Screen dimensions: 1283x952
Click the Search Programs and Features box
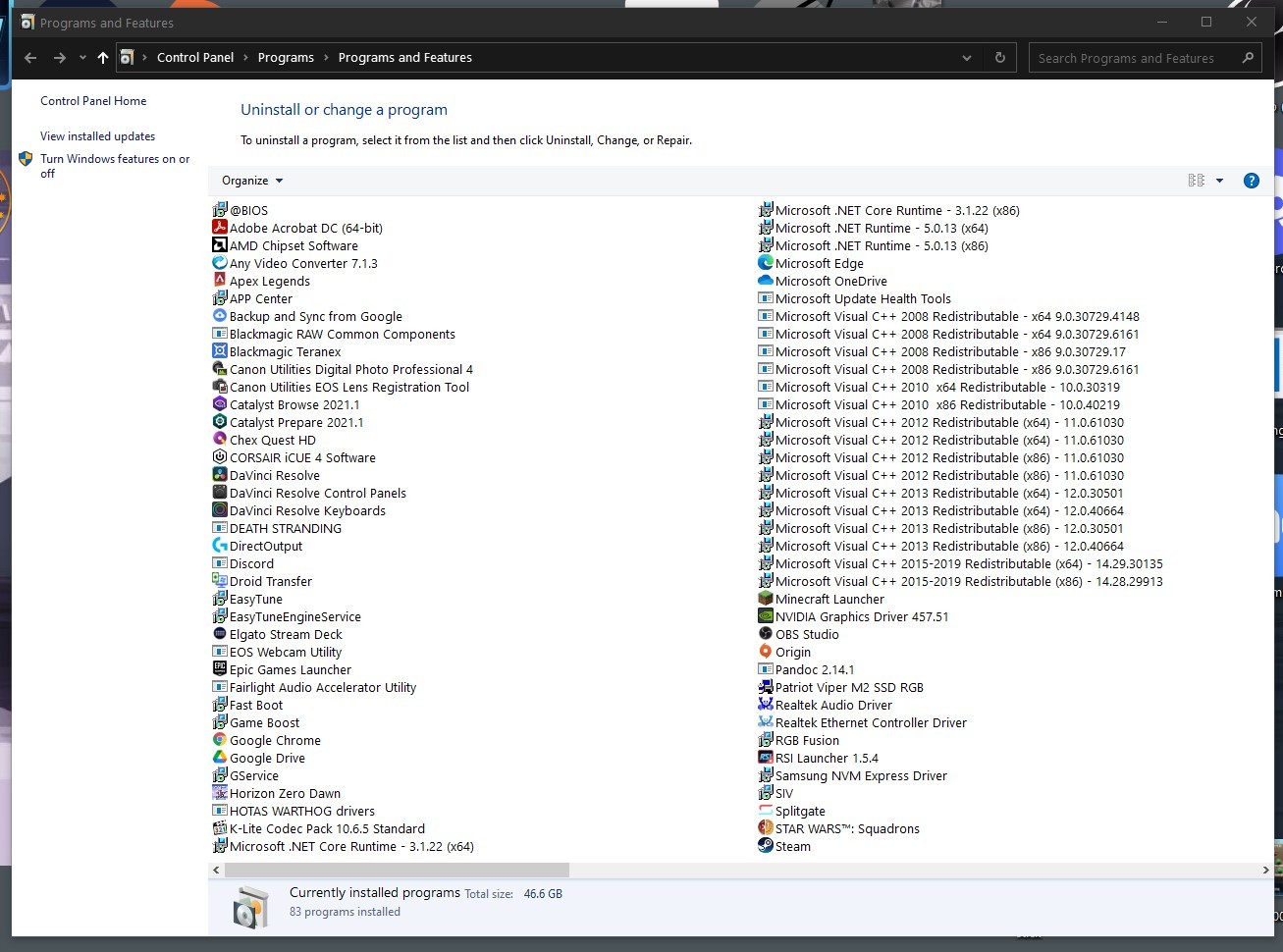tap(1145, 58)
